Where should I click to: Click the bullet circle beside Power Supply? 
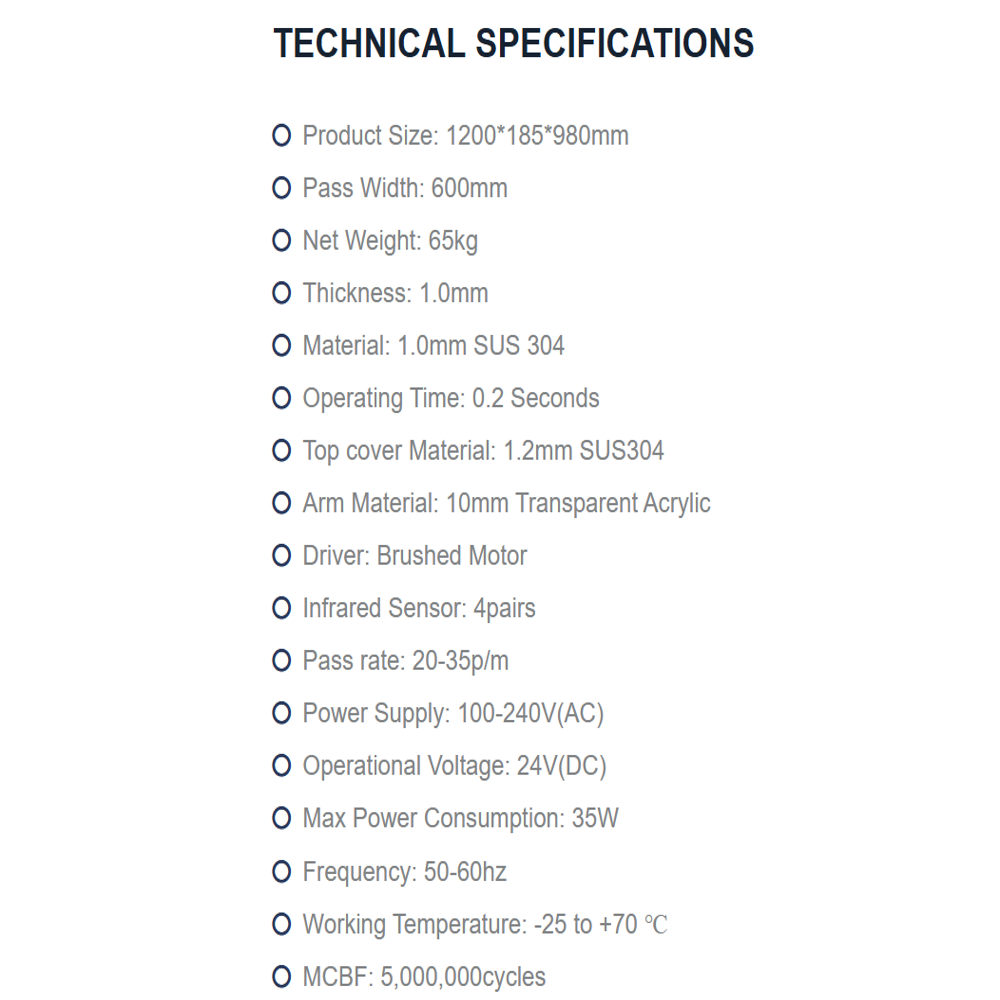[x=281, y=713]
